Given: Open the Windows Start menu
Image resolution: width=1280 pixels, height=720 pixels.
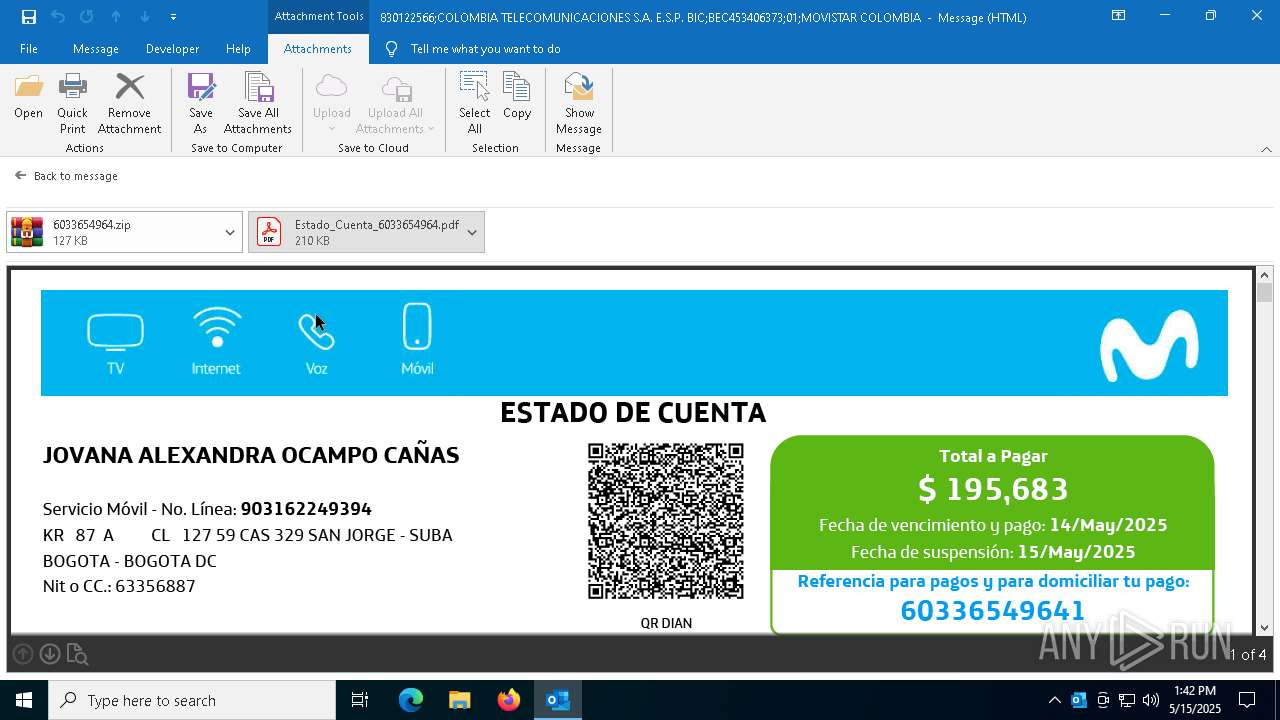Looking at the screenshot, I should tap(24, 700).
